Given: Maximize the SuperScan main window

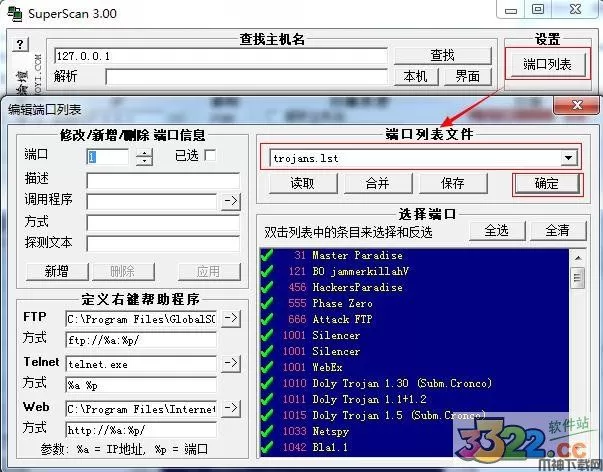Looking at the screenshot, I should point(538,9).
